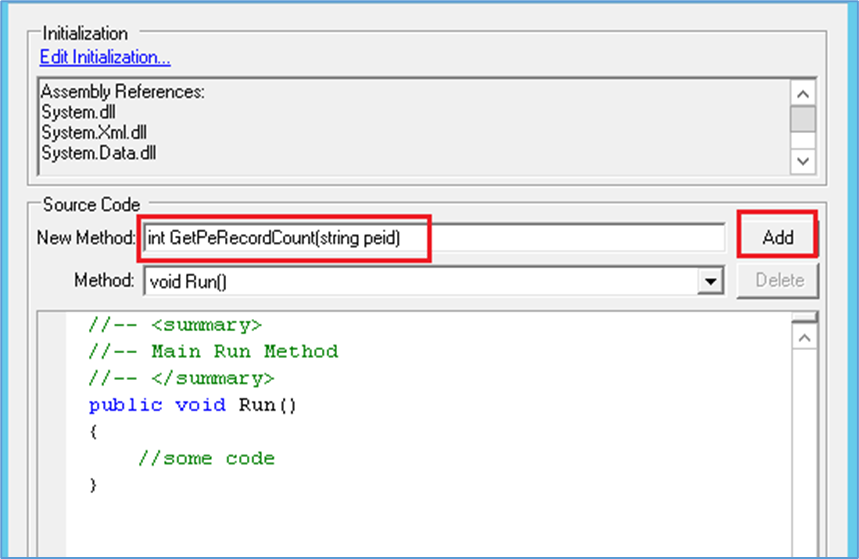The width and height of the screenshot is (859, 559).
Task: Click the Assembly References scrollbar thumb
Action: click(x=803, y=120)
